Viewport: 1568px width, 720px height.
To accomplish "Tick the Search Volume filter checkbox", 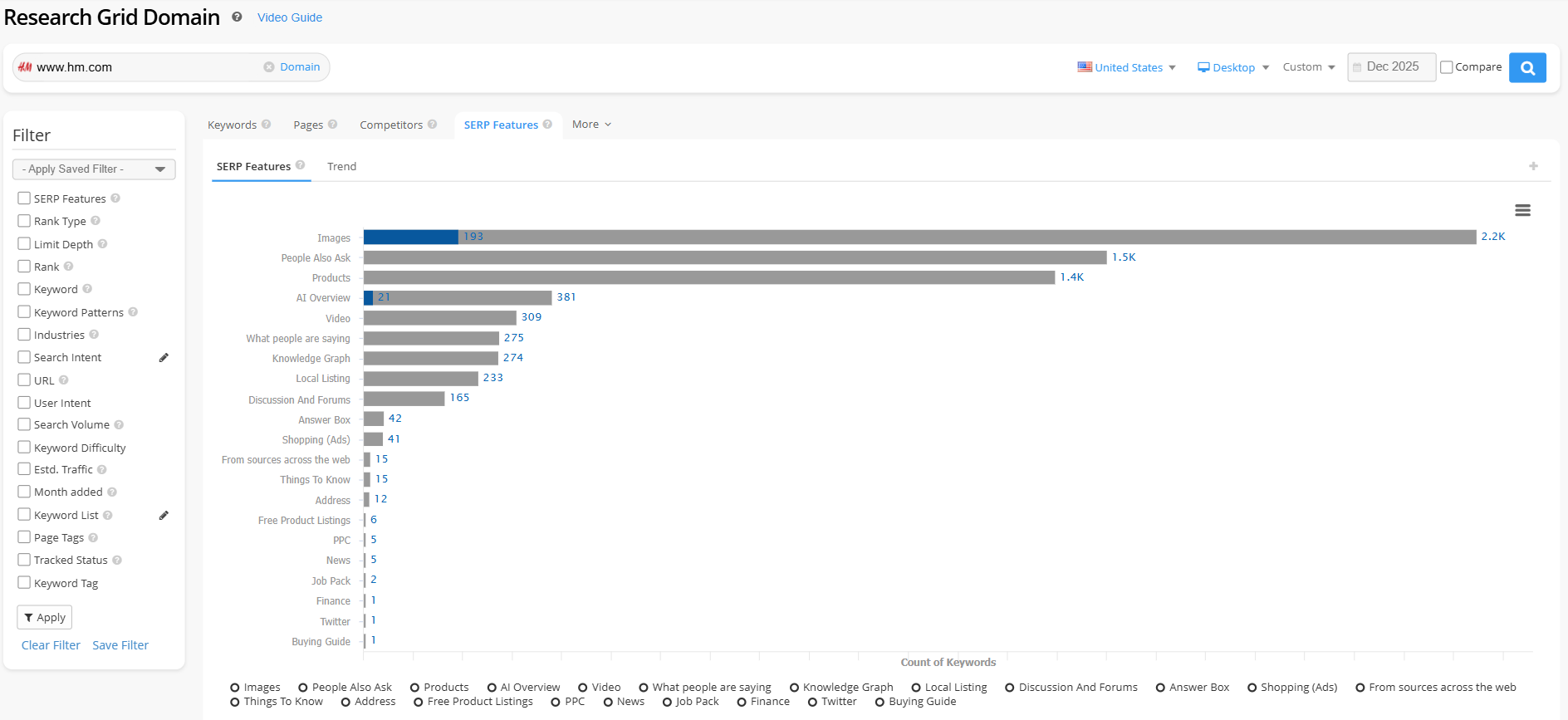I will pyautogui.click(x=24, y=424).
